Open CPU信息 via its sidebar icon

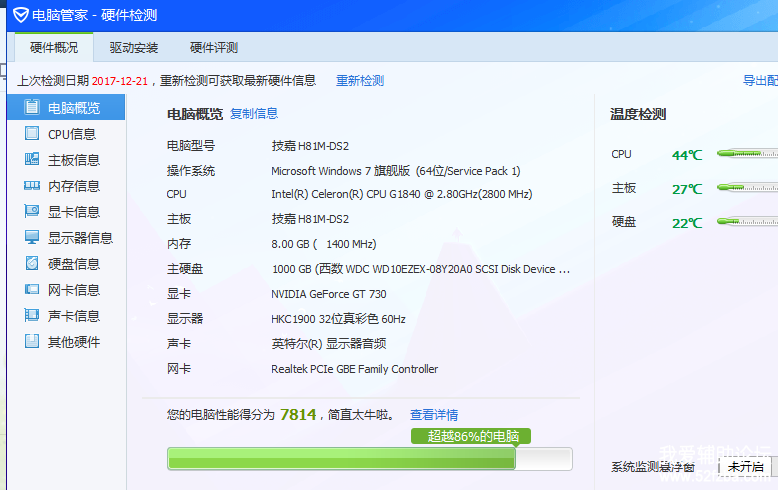pyautogui.click(x=32, y=134)
